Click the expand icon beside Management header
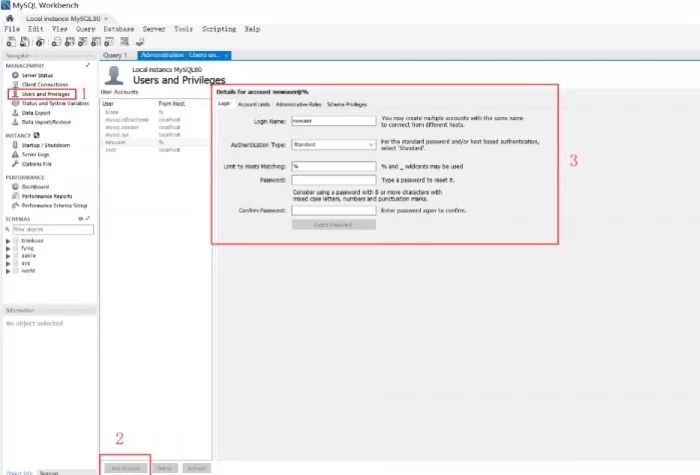700x475 pixels. (88, 65)
